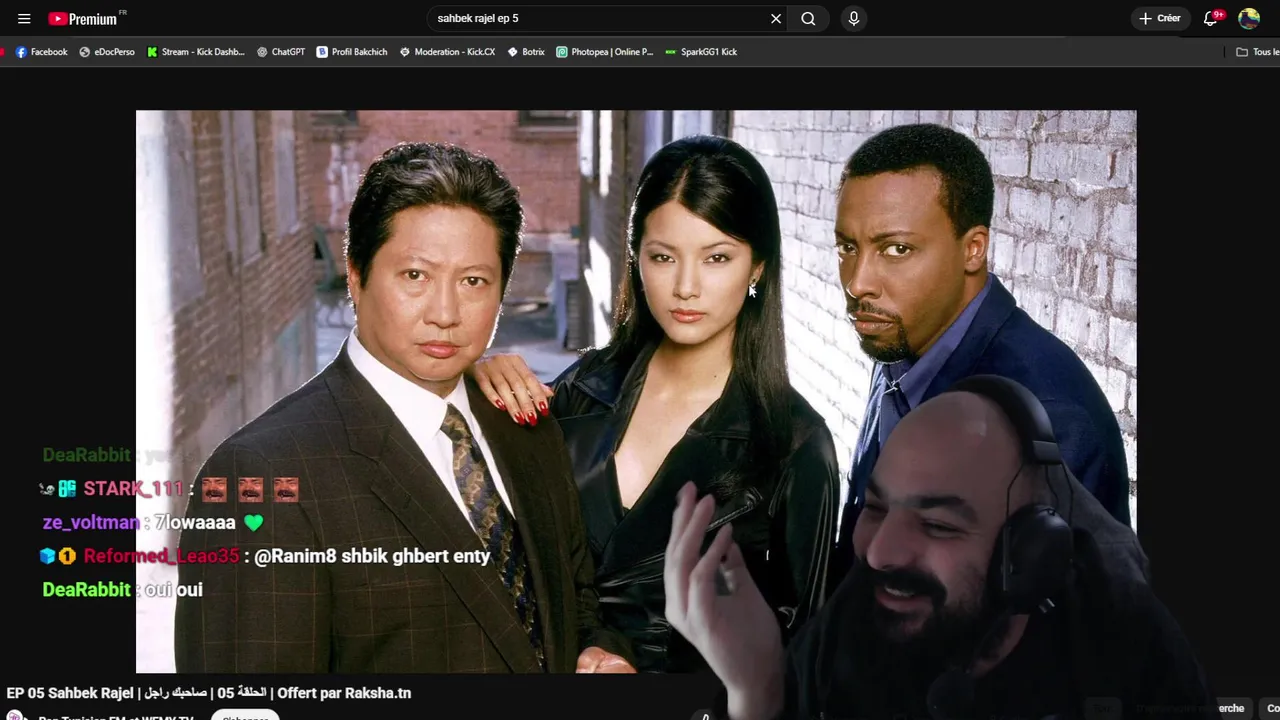This screenshot has height=720, width=1280.
Task: Click ze_voltman username in chat overlay
Action: click(90, 523)
